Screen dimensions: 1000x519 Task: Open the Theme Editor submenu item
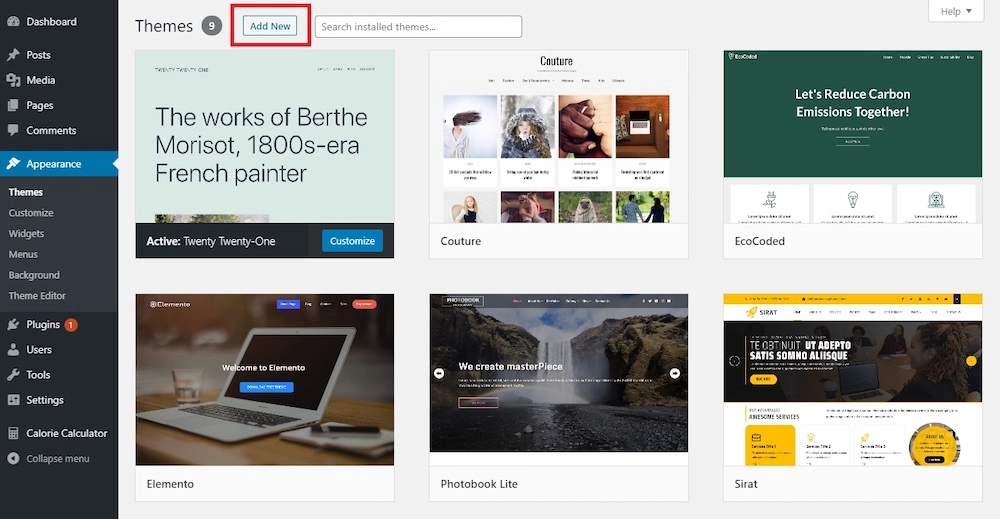(37, 296)
